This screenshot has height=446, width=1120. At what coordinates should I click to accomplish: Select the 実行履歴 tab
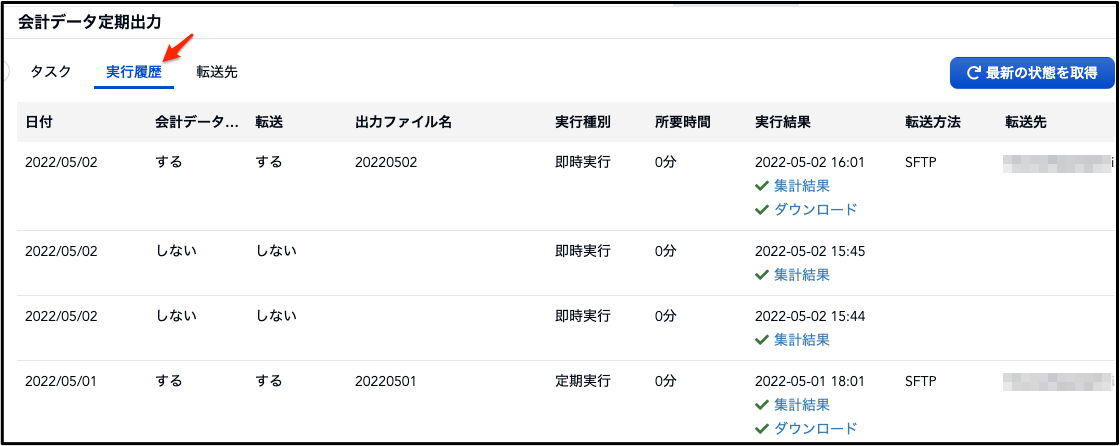coord(134,72)
